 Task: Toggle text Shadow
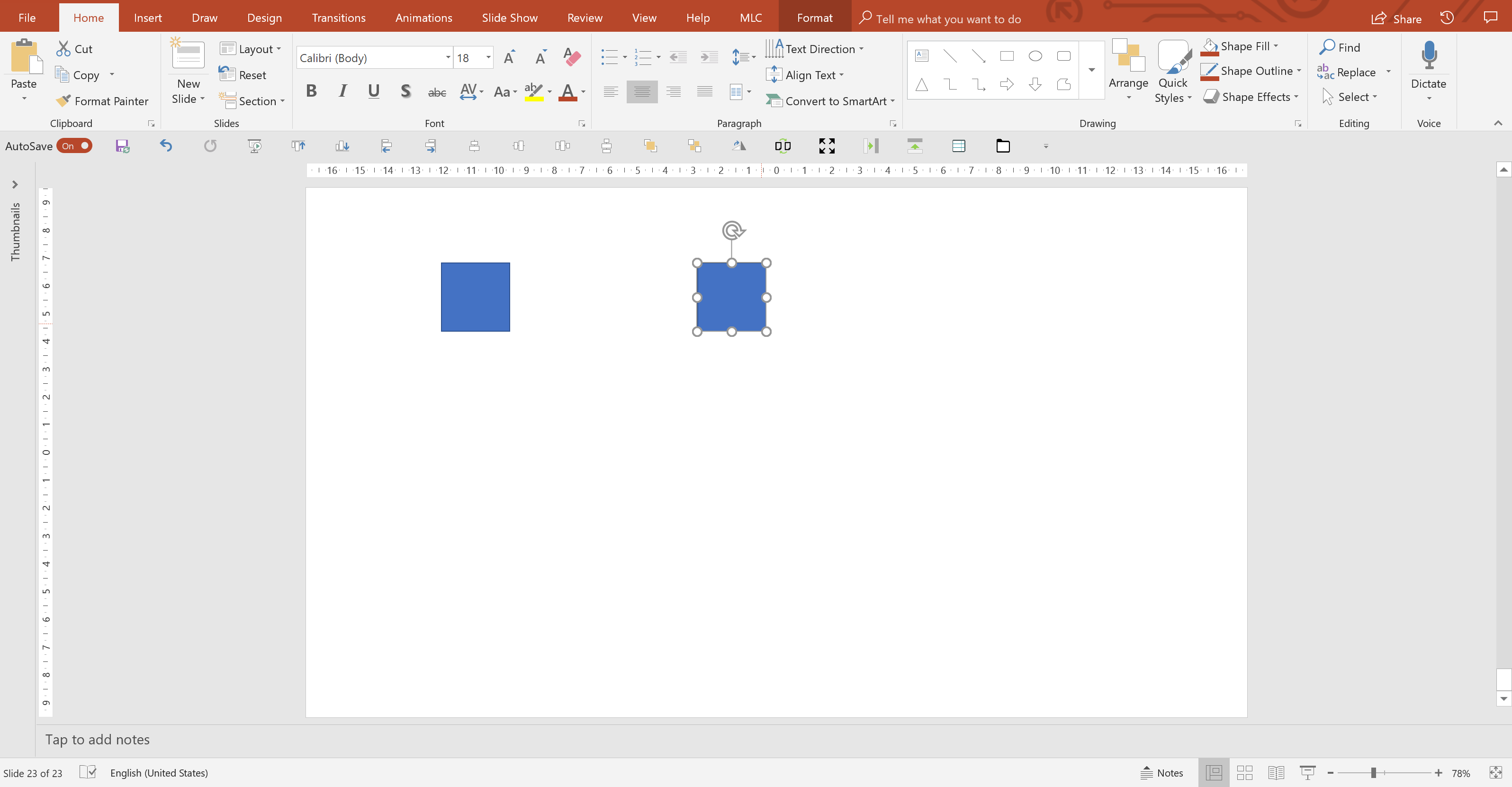coord(405,91)
